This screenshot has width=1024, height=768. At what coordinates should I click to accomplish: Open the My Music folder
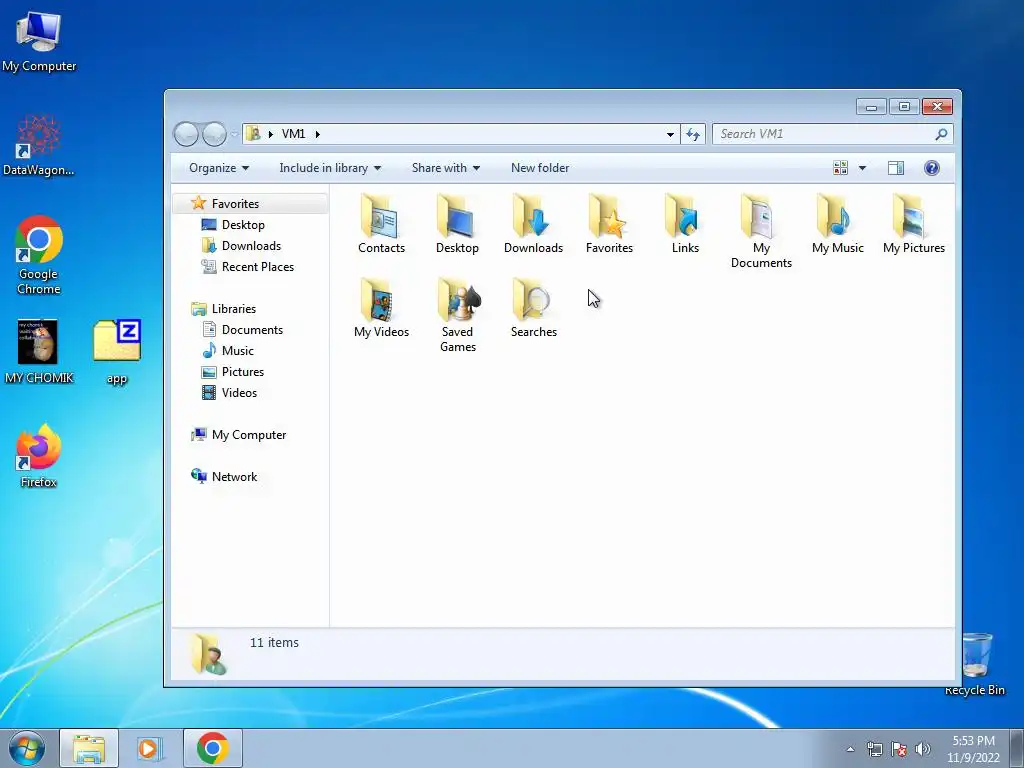point(837,224)
